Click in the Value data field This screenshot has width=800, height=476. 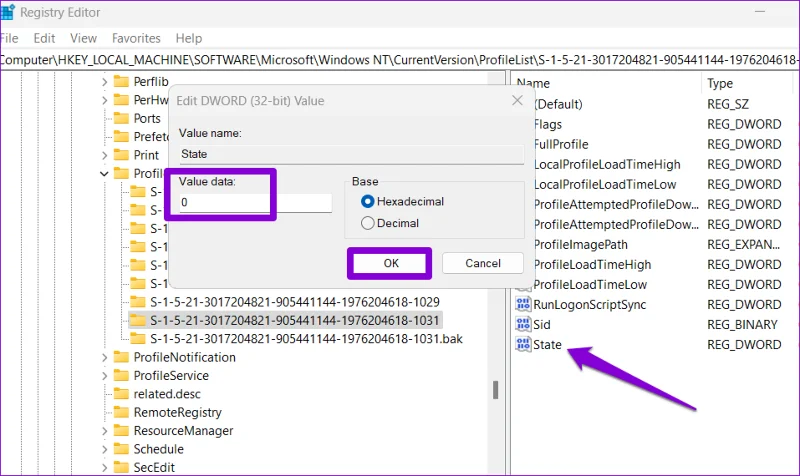[255, 203]
